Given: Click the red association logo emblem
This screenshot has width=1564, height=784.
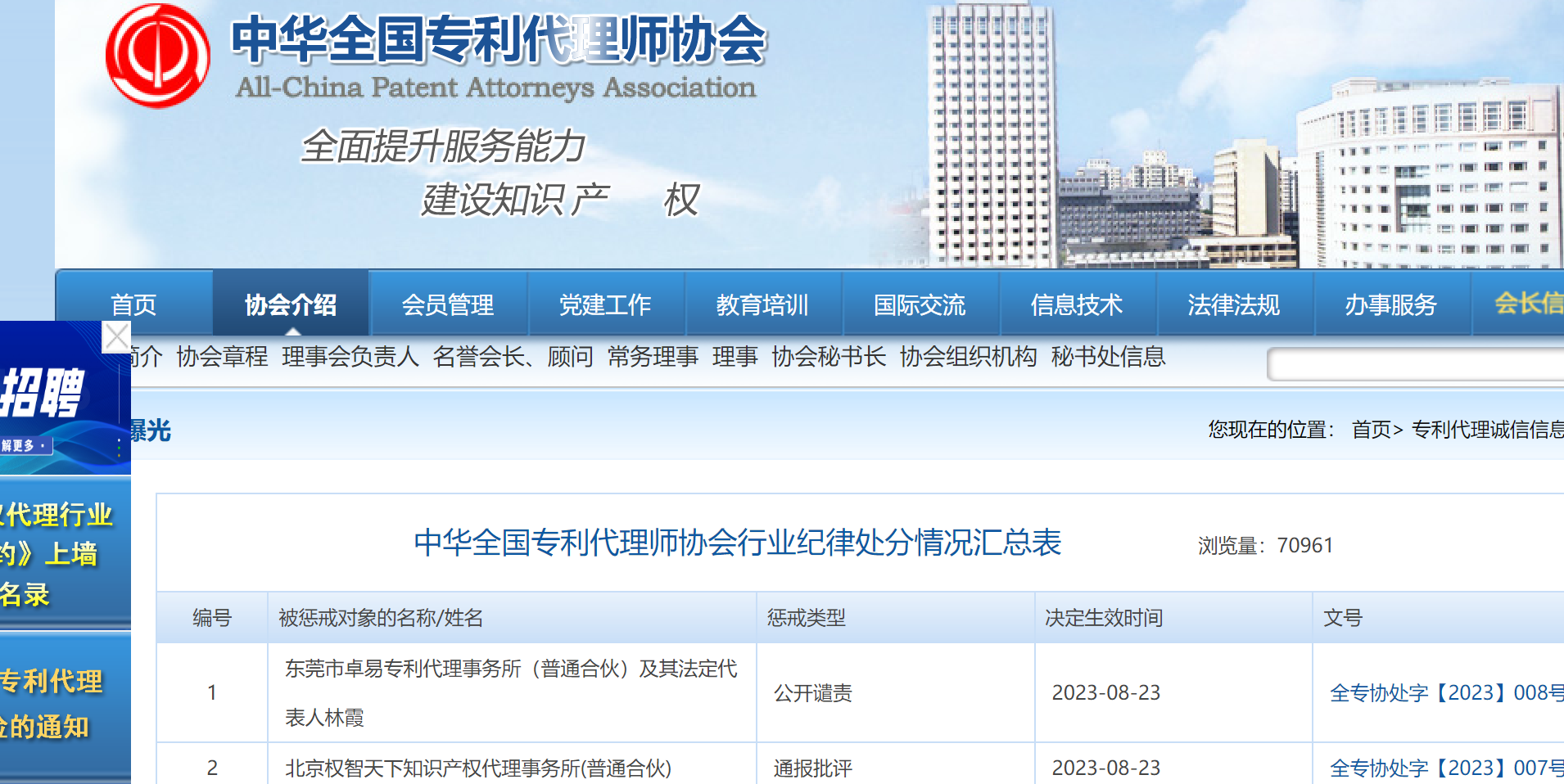Looking at the screenshot, I should pyautogui.click(x=157, y=56).
